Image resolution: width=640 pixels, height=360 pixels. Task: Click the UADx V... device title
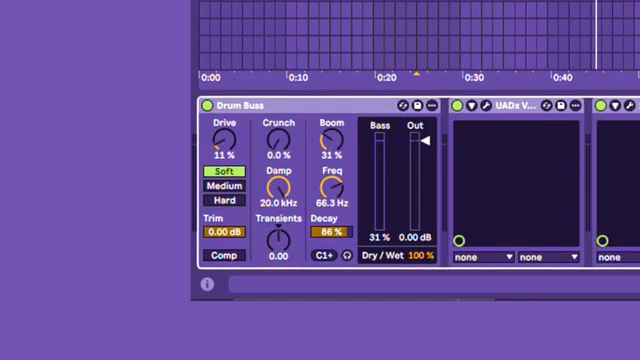516,106
